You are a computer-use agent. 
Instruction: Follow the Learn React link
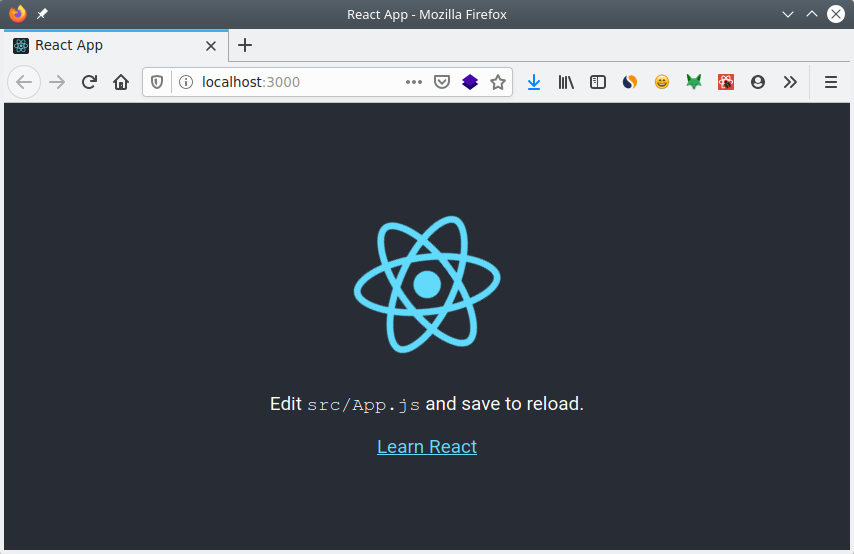pos(427,447)
